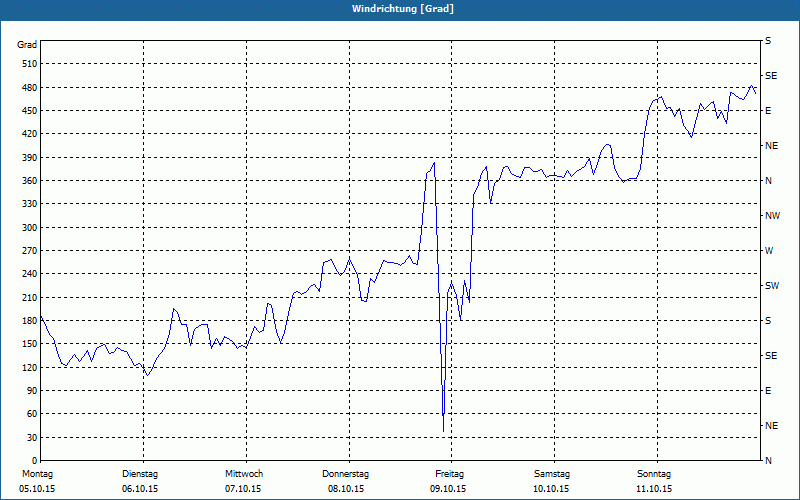Pick the Freitag day label

tap(449, 474)
